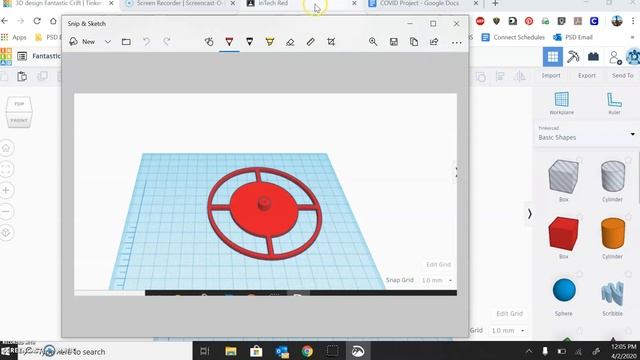
Task: Open the Basic Shapes dropdown
Action: [586, 134]
